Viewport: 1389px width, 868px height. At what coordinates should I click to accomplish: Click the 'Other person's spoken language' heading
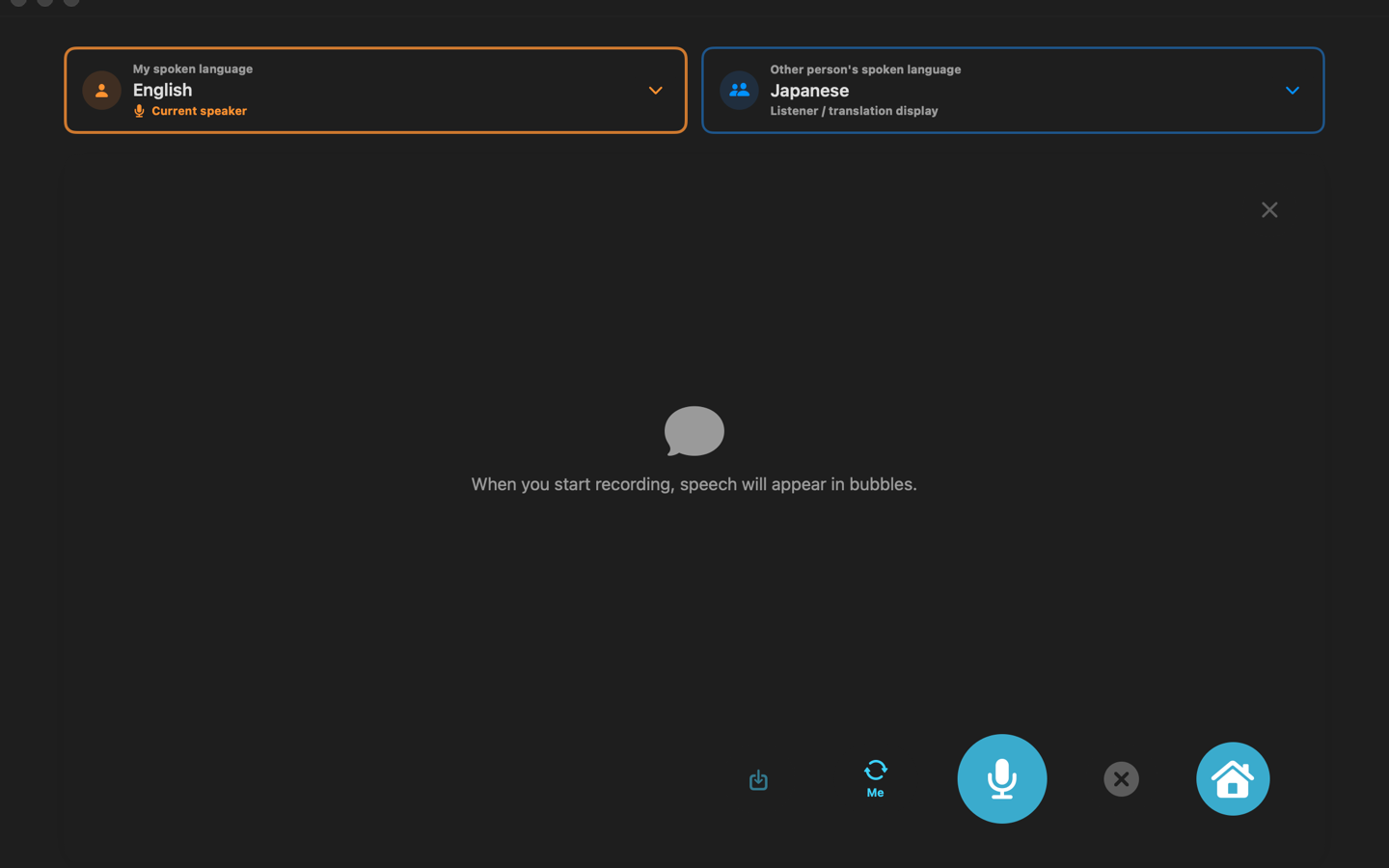tap(865, 69)
